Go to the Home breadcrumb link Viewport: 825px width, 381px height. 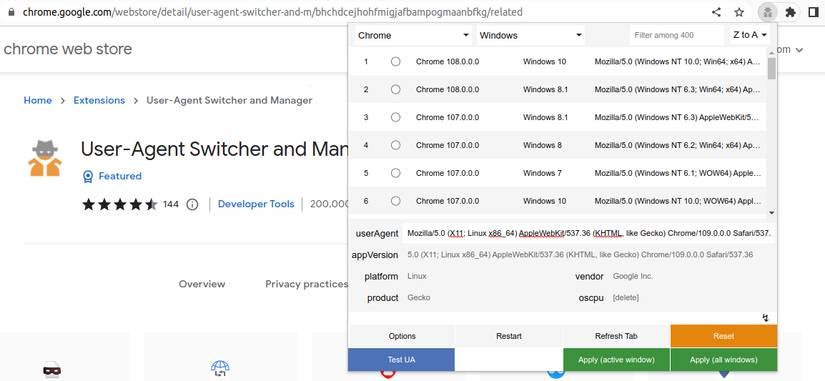coord(38,101)
